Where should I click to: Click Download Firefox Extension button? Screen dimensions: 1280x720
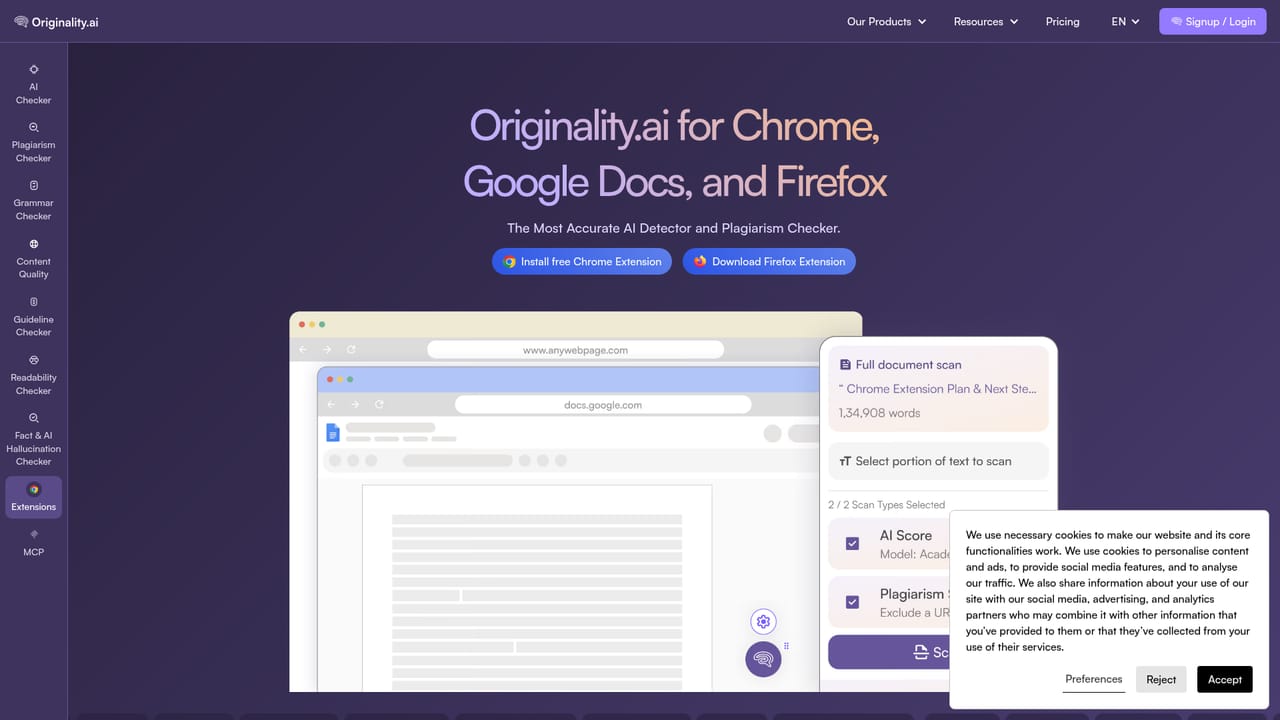pyautogui.click(x=769, y=262)
